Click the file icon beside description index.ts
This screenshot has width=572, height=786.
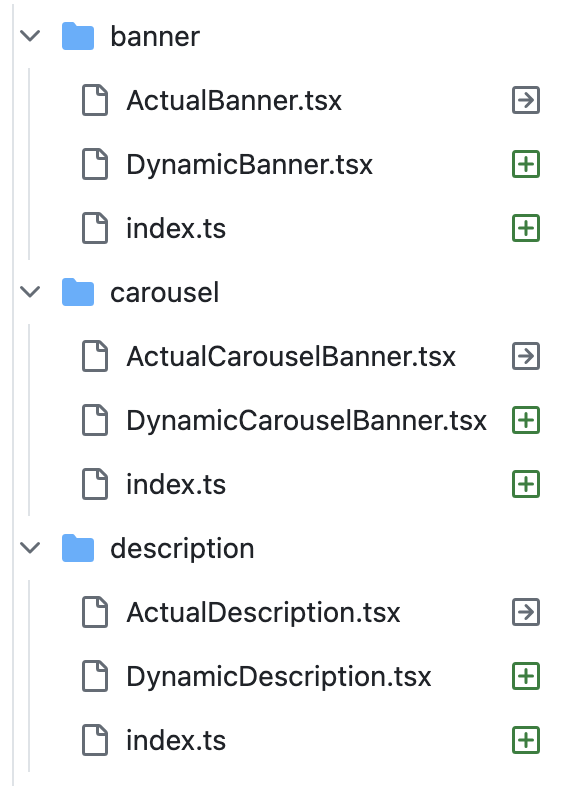pyautogui.click(x=95, y=740)
